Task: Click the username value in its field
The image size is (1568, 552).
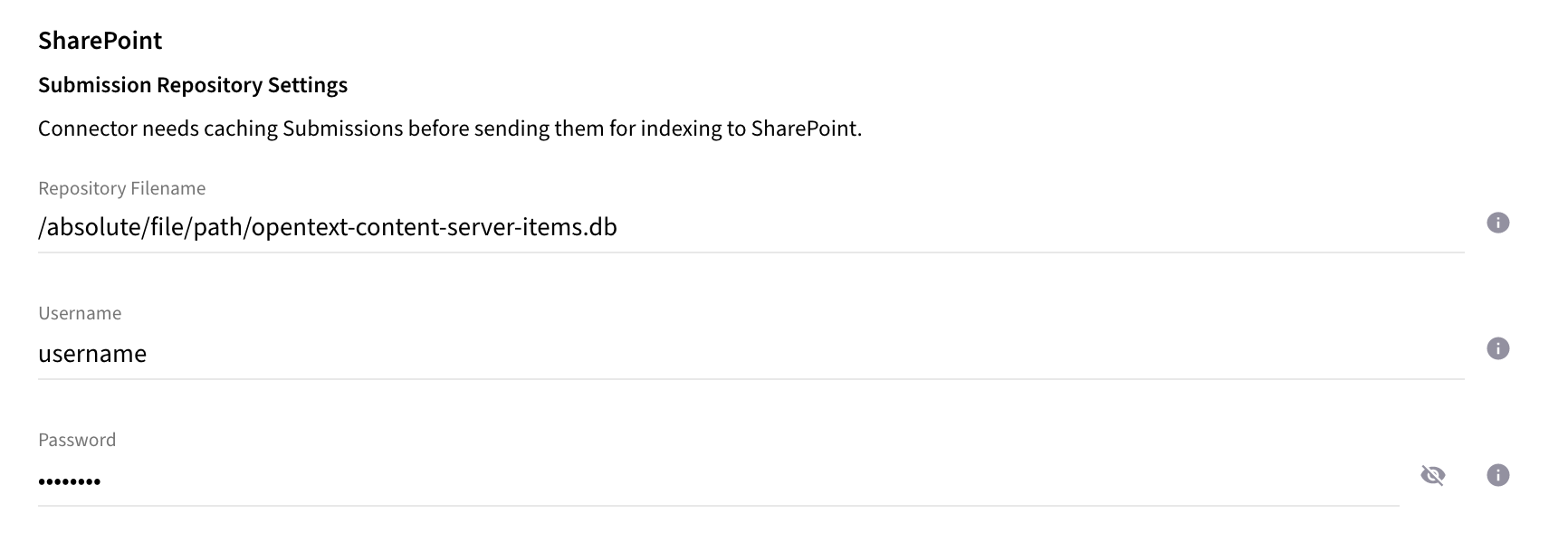Action: 91,354
